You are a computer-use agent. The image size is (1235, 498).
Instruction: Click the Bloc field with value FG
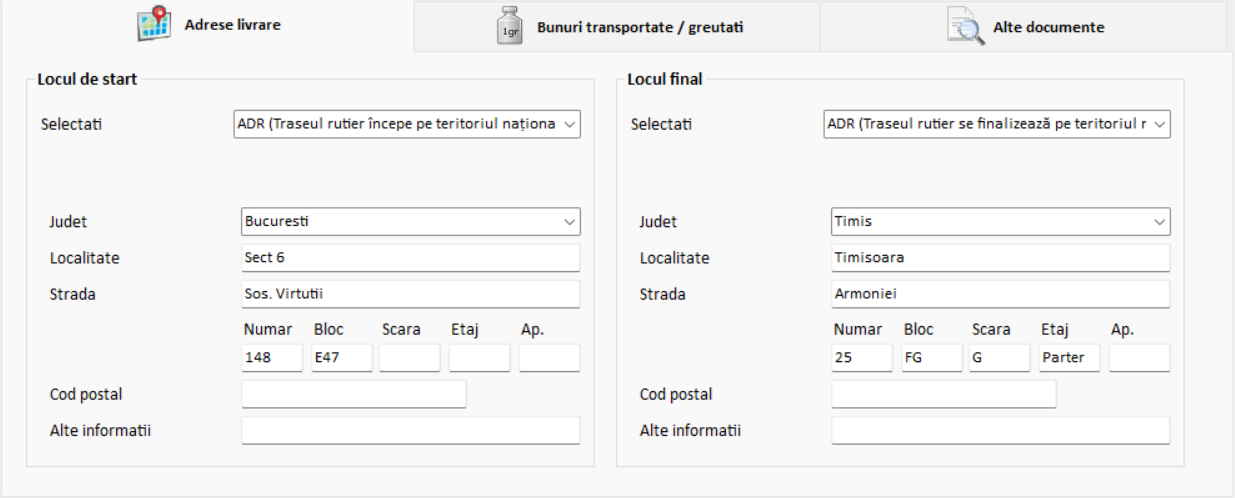(931, 358)
